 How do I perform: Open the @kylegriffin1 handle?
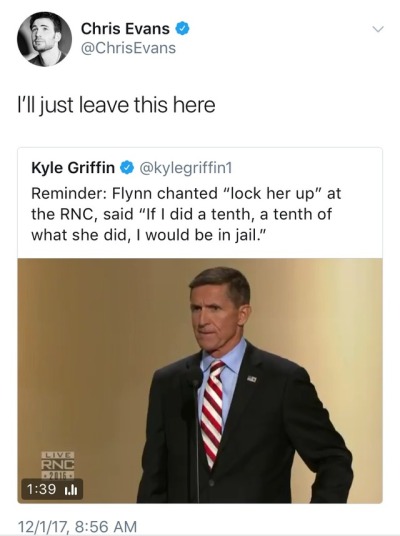[185, 168]
